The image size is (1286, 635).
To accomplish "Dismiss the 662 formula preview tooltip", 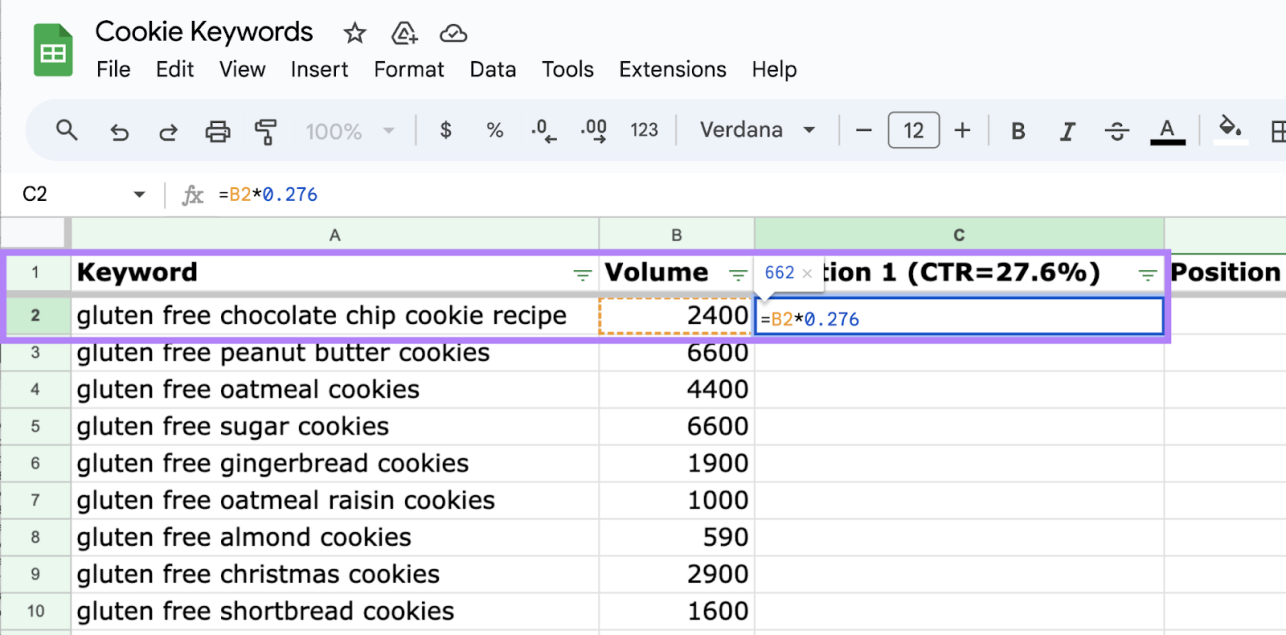I will 807,273.
